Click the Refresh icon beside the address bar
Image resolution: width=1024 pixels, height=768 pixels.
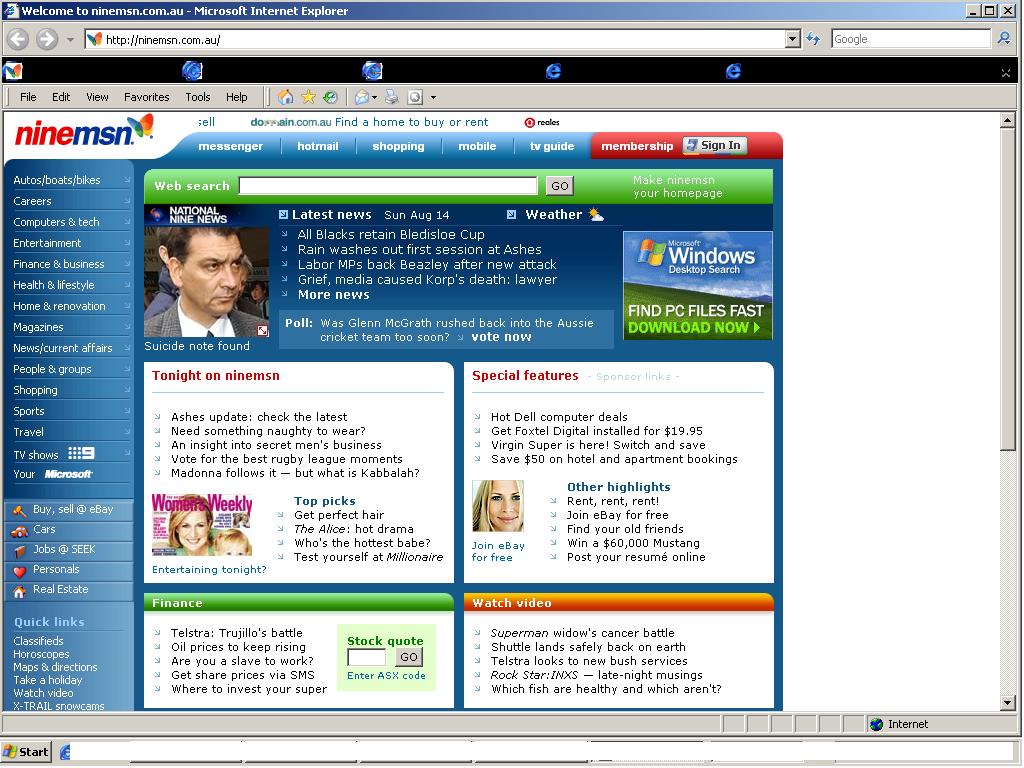(x=813, y=39)
